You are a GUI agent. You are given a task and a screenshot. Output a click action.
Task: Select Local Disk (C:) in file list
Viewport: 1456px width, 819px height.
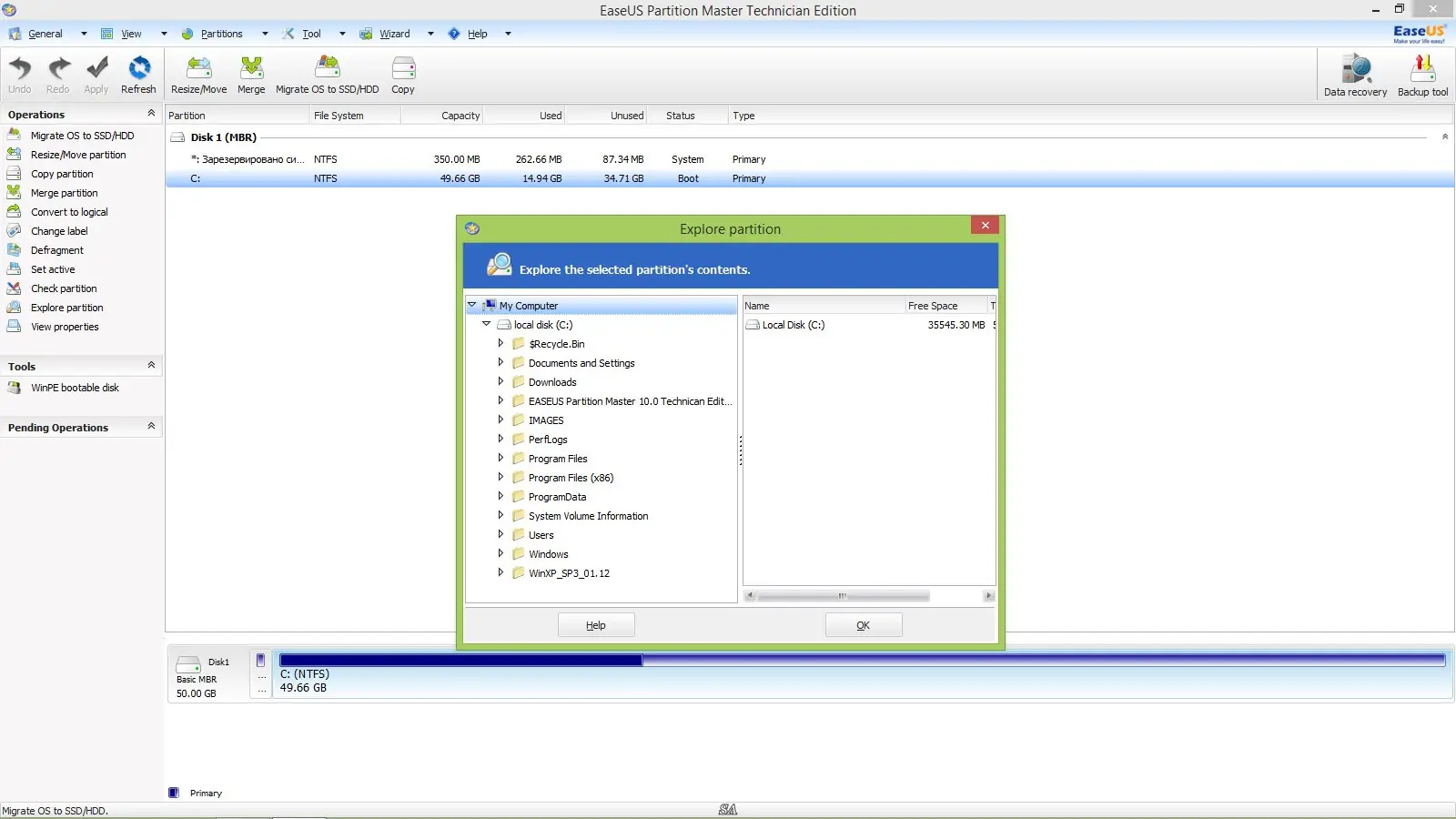pyautogui.click(x=793, y=325)
